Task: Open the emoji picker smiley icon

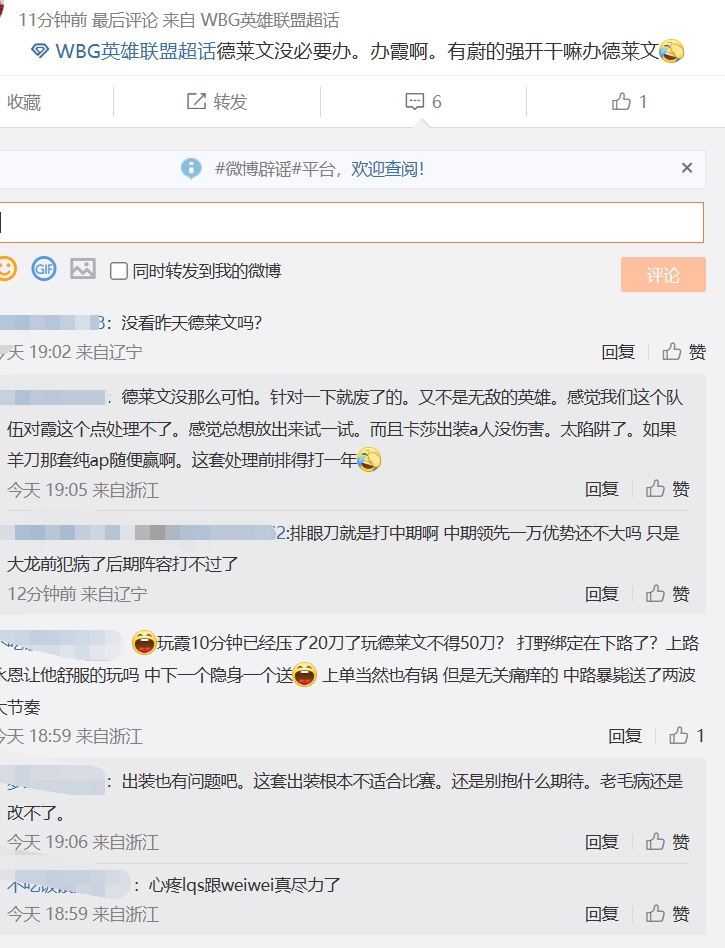Action: click(x=6, y=268)
